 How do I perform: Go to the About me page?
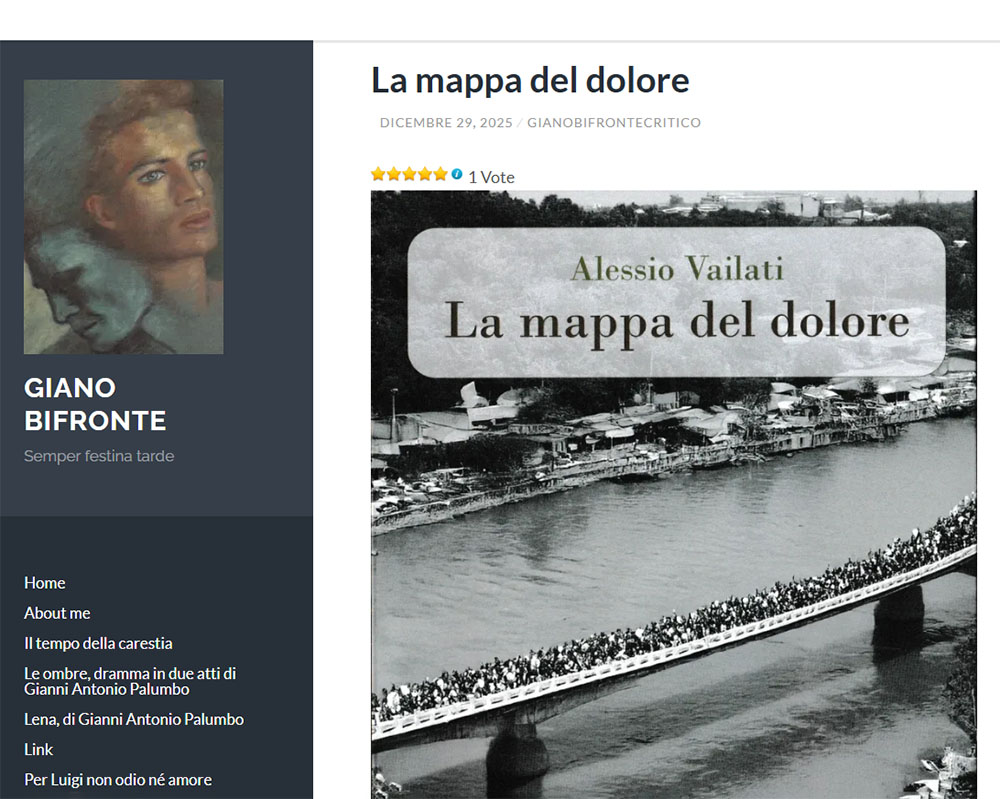pos(57,613)
